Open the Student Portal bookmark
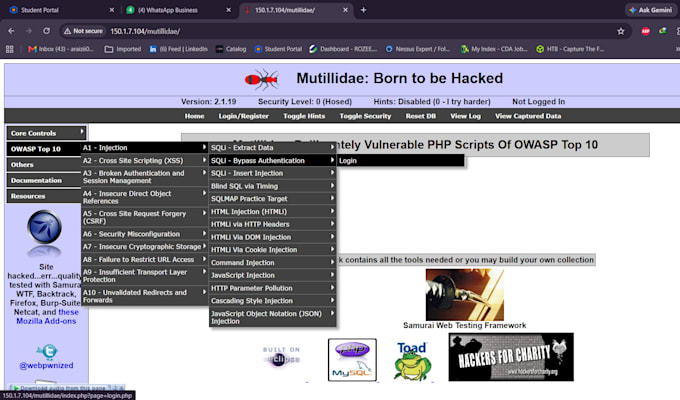The width and height of the screenshot is (680, 400). coord(278,49)
